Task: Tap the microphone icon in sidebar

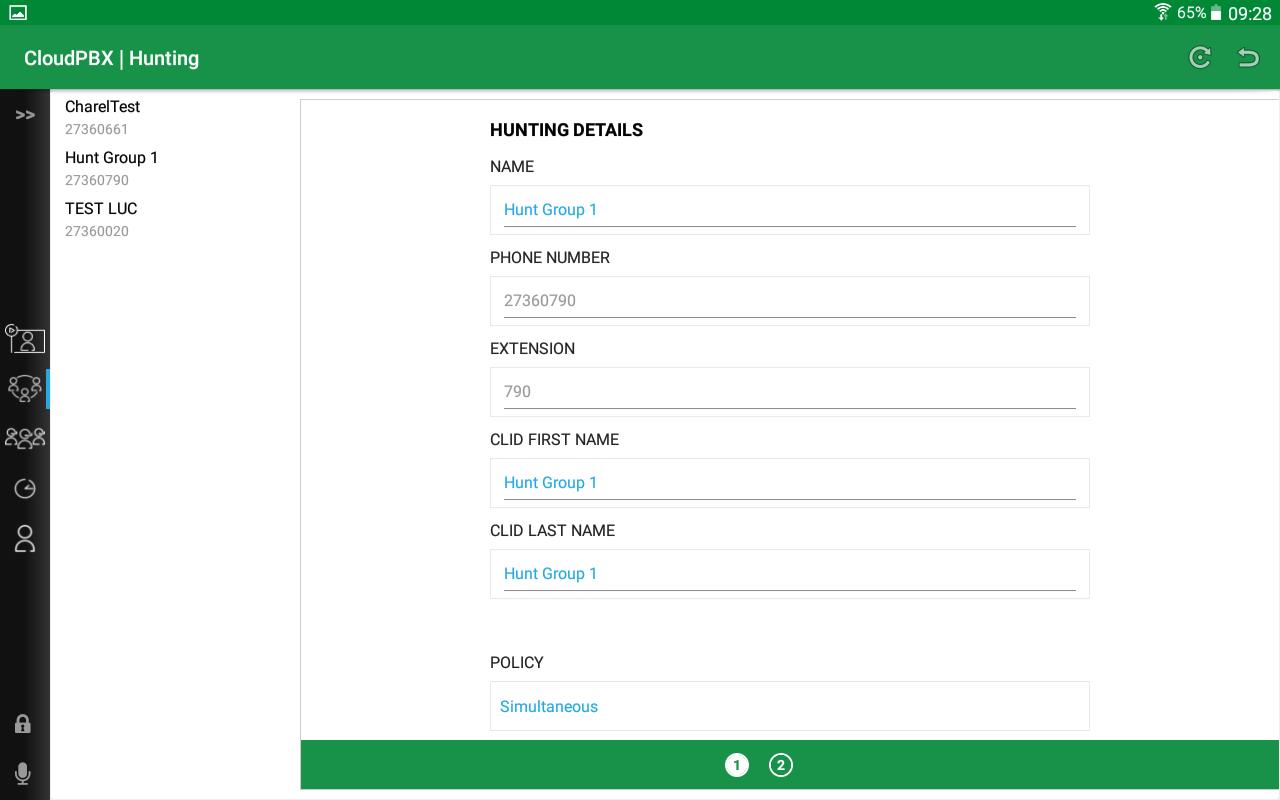Action: pyautogui.click(x=23, y=773)
